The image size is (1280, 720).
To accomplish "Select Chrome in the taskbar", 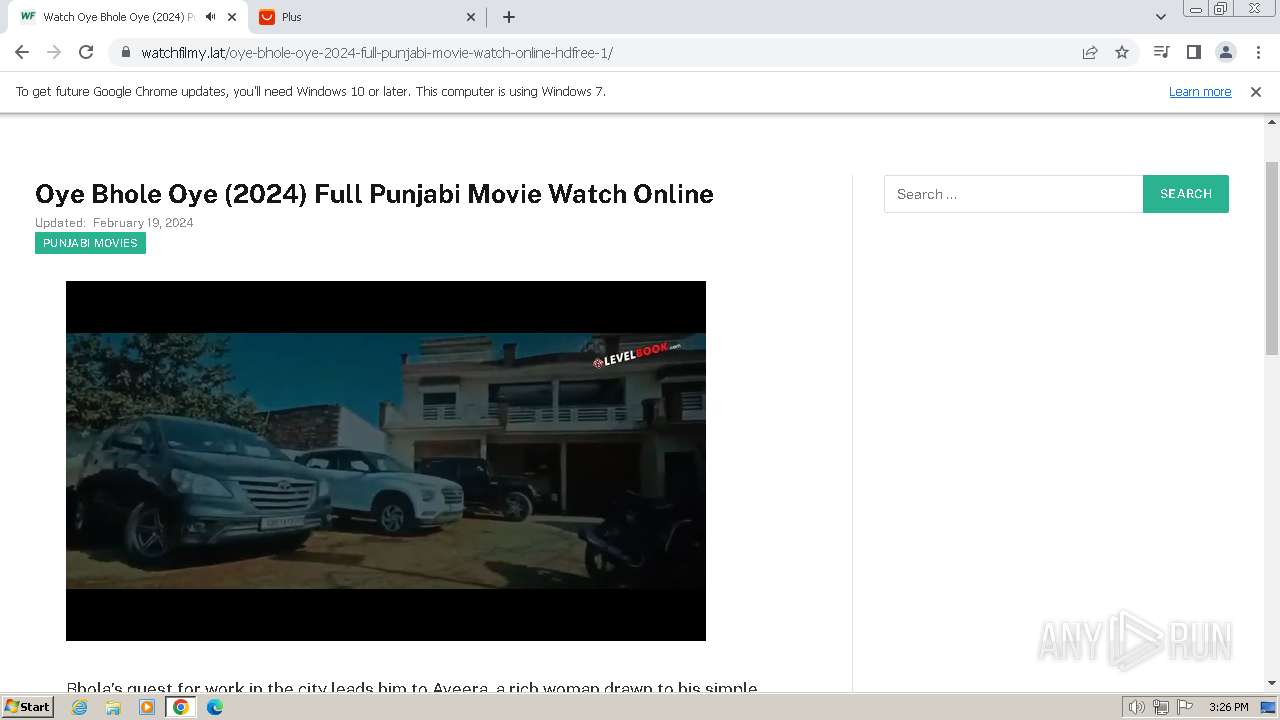I will (181, 707).
